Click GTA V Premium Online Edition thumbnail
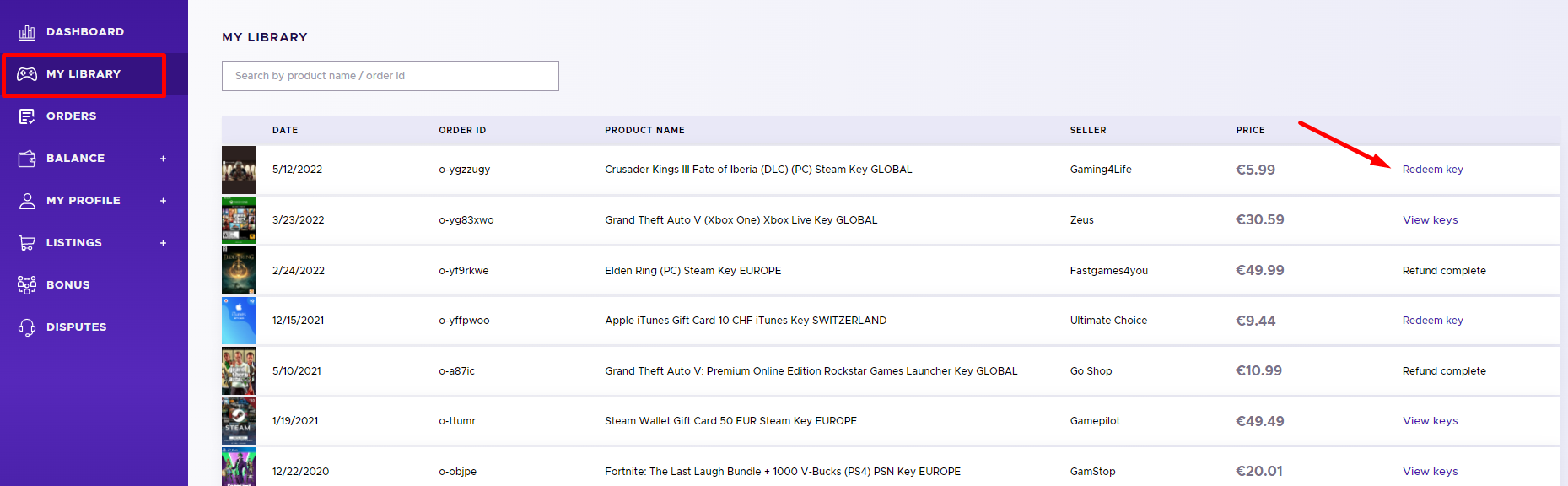This screenshot has height=486, width=1568. 239,371
